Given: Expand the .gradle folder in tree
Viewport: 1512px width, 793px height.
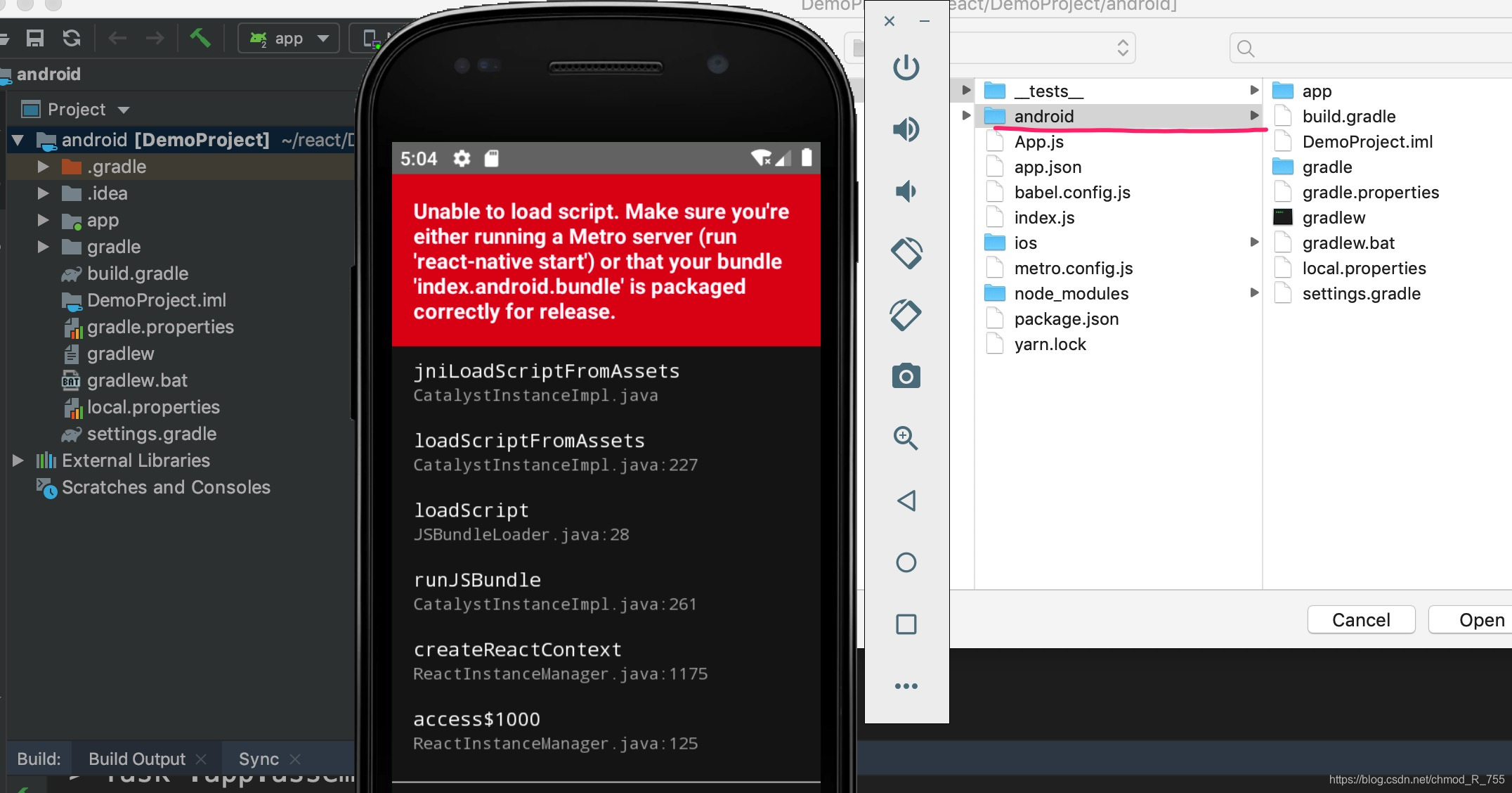Looking at the screenshot, I should point(43,167).
